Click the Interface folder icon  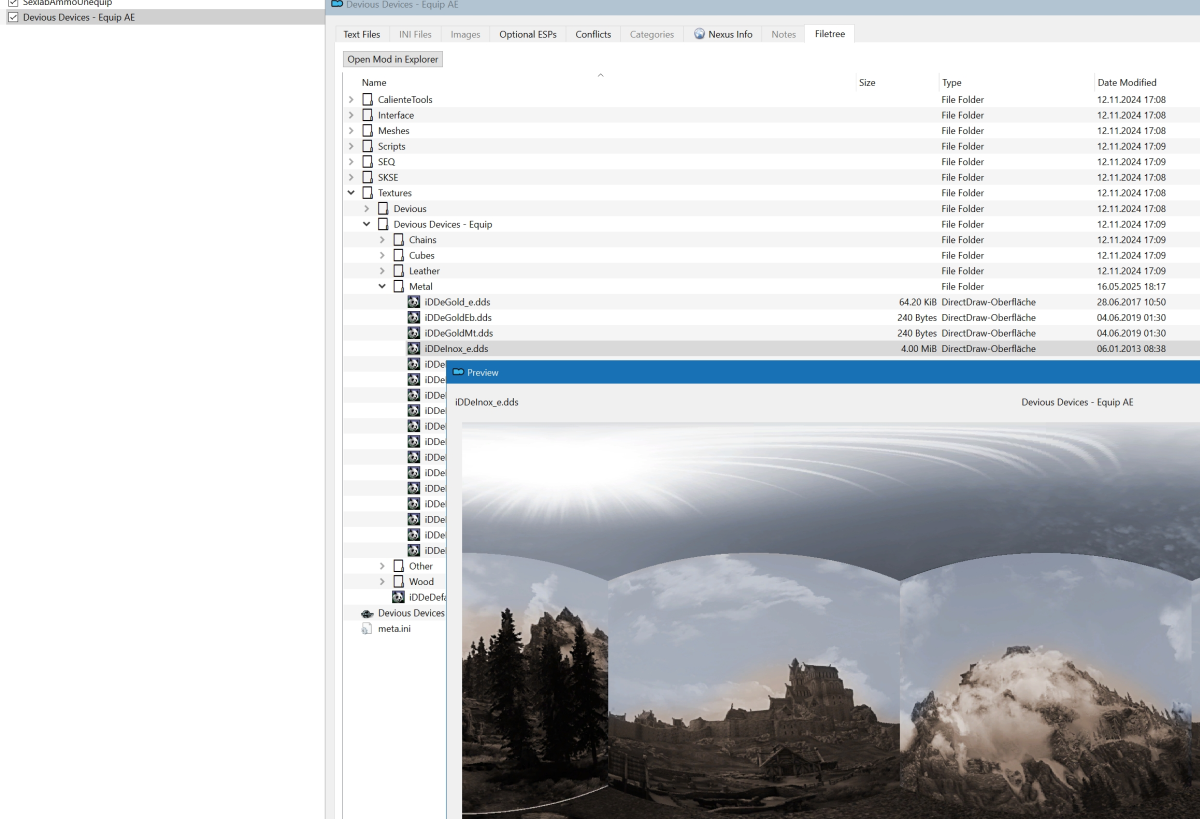pyautogui.click(x=367, y=115)
